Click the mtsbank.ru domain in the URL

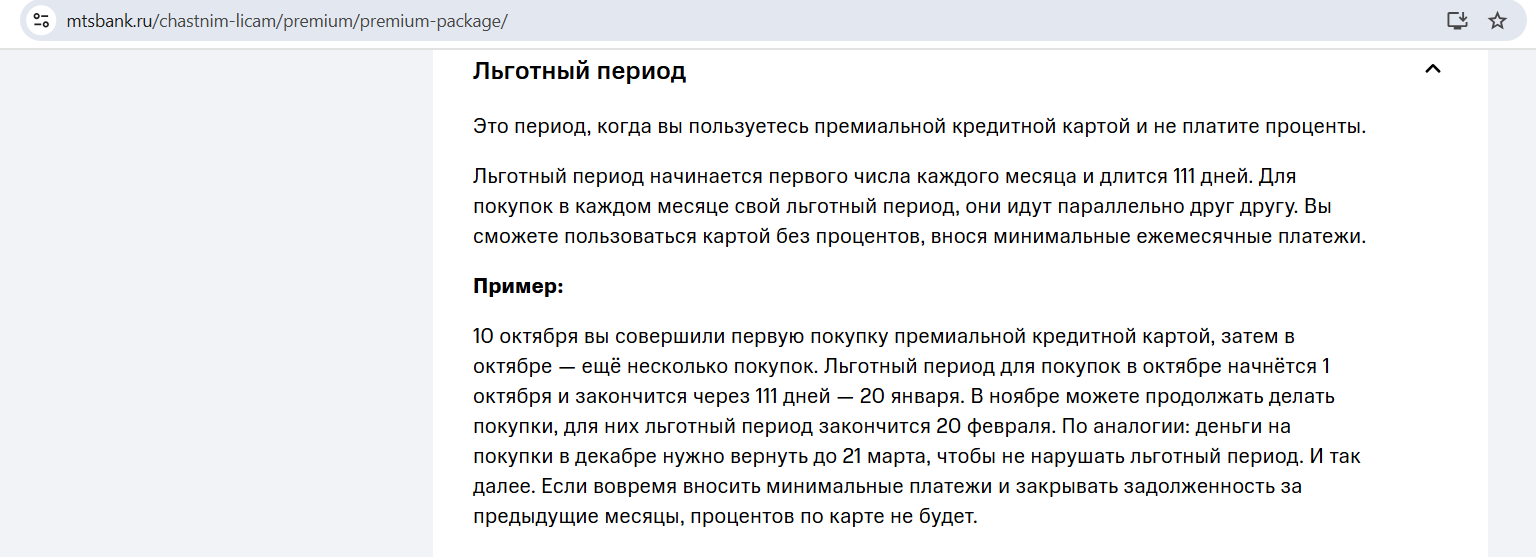pos(109,21)
